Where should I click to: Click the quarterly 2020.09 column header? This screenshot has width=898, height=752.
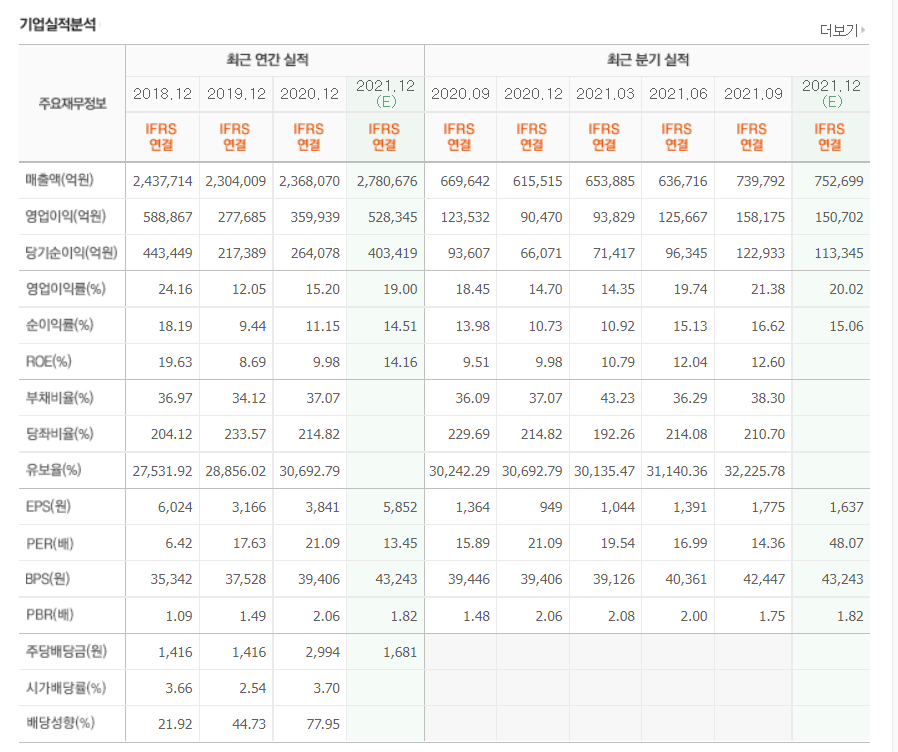click(x=460, y=93)
